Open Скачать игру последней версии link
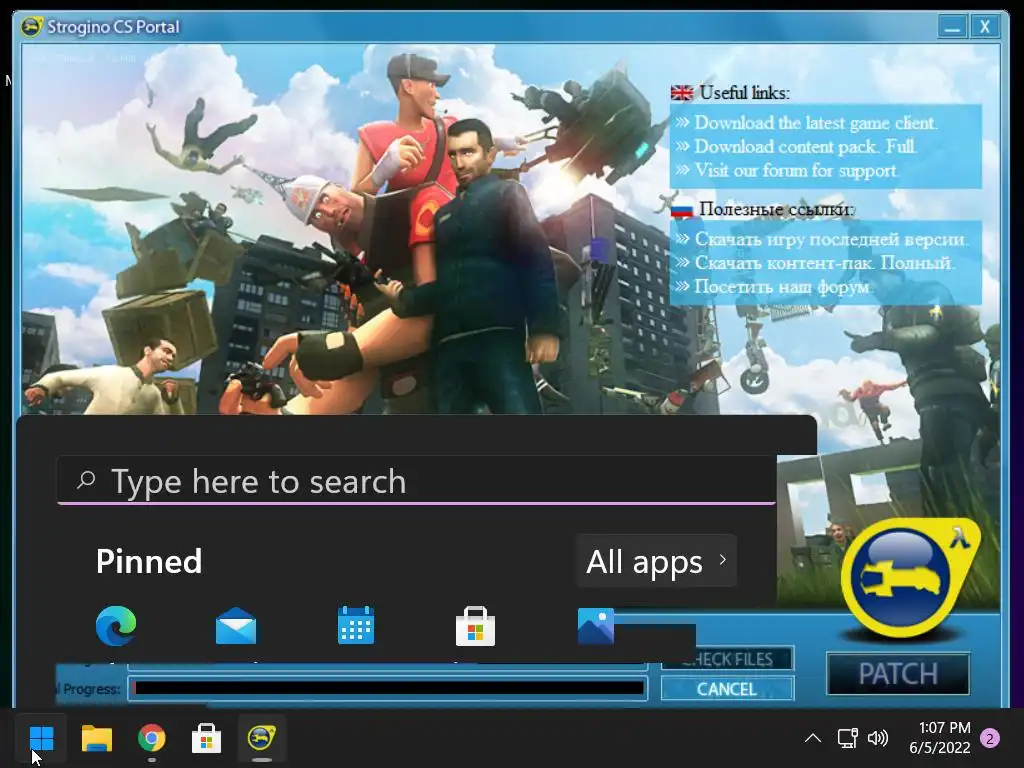Viewport: 1024px width, 768px height. click(x=830, y=239)
